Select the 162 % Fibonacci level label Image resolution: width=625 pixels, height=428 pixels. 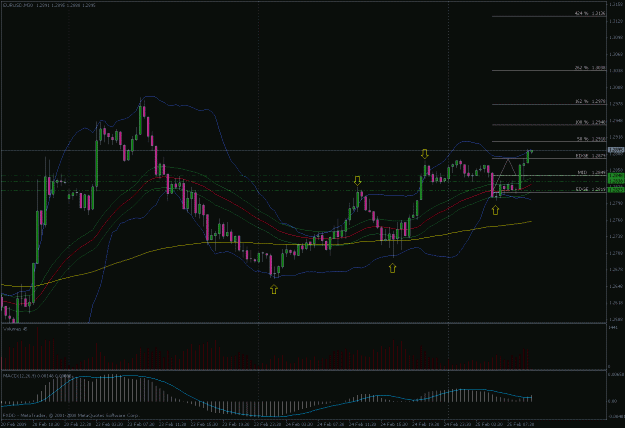tap(590, 102)
